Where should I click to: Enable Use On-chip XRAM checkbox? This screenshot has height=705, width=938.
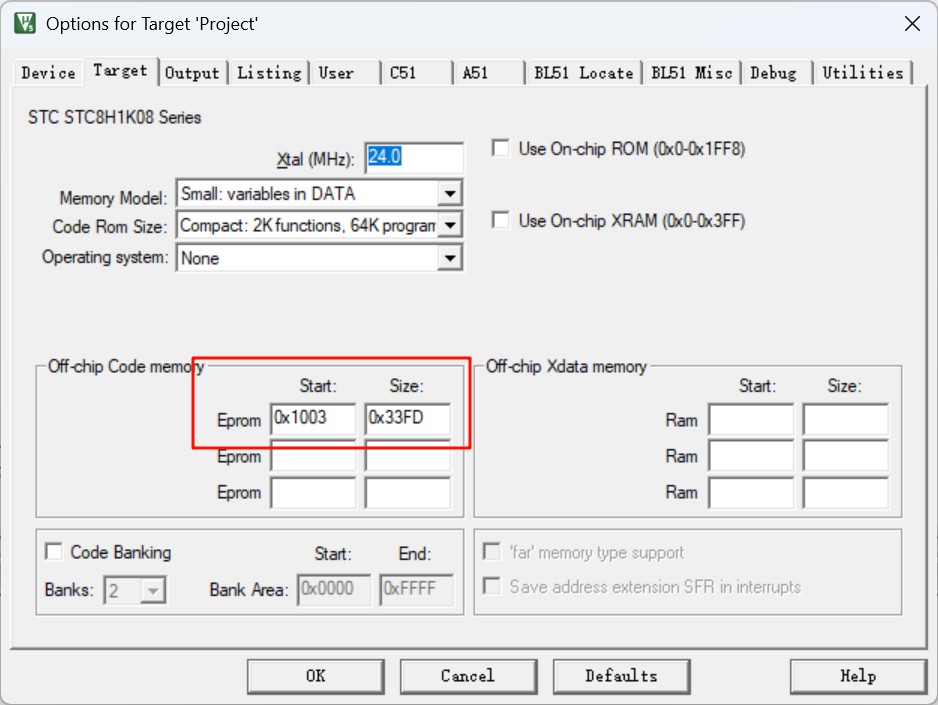pos(501,220)
